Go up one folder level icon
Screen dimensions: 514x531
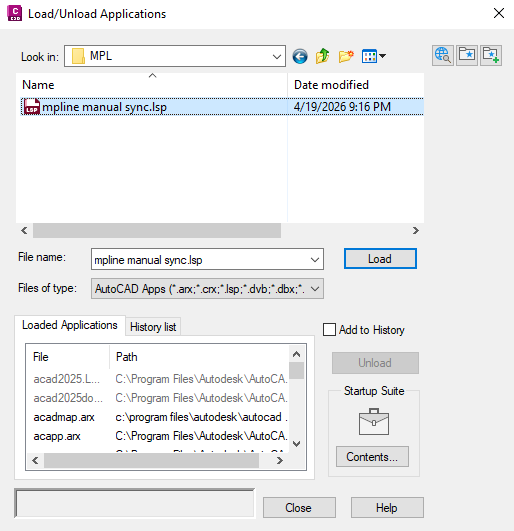[x=322, y=56]
